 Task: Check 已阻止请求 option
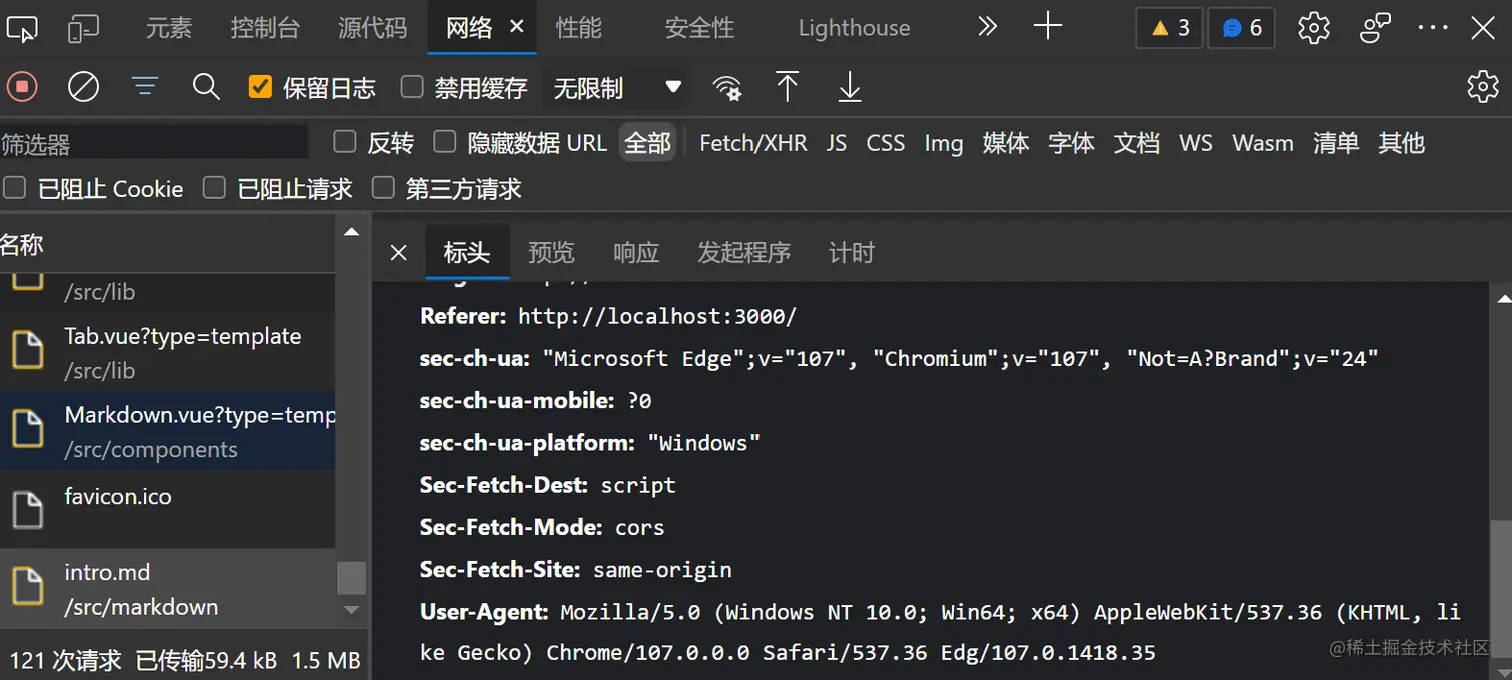[214, 187]
